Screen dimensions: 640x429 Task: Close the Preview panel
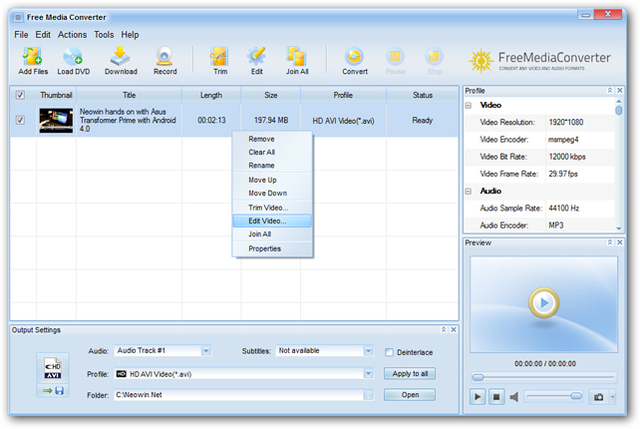[x=620, y=242]
